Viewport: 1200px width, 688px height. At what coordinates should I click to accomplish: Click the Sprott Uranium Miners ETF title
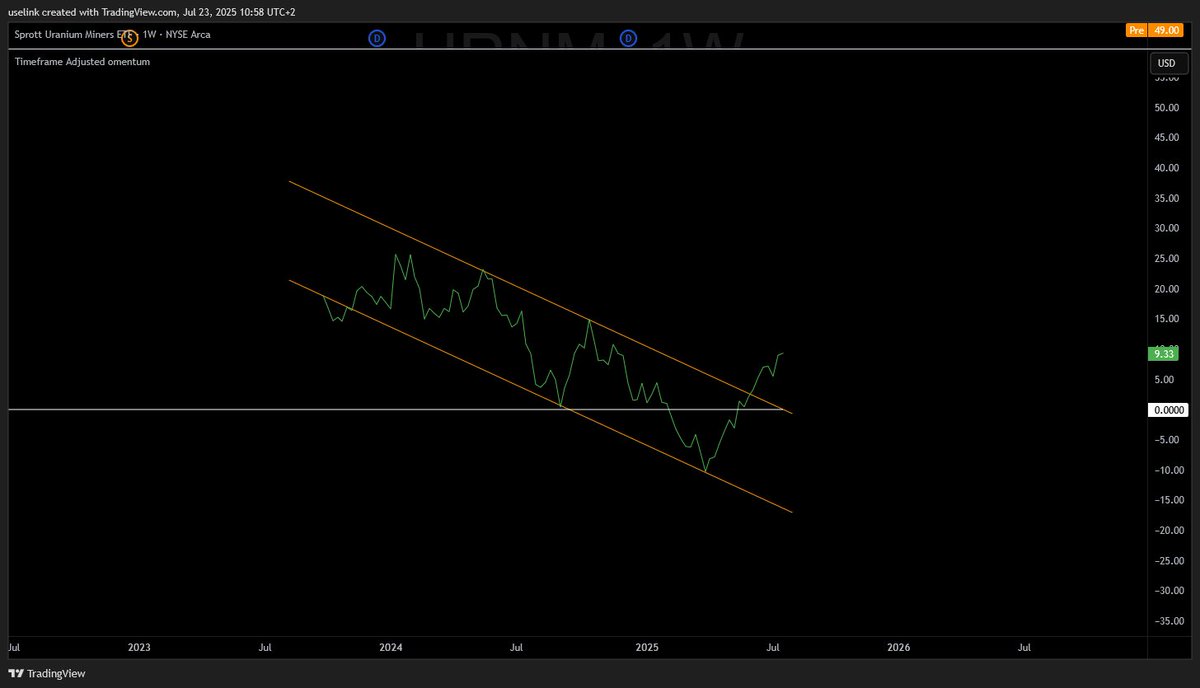pyautogui.click(x=72, y=35)
